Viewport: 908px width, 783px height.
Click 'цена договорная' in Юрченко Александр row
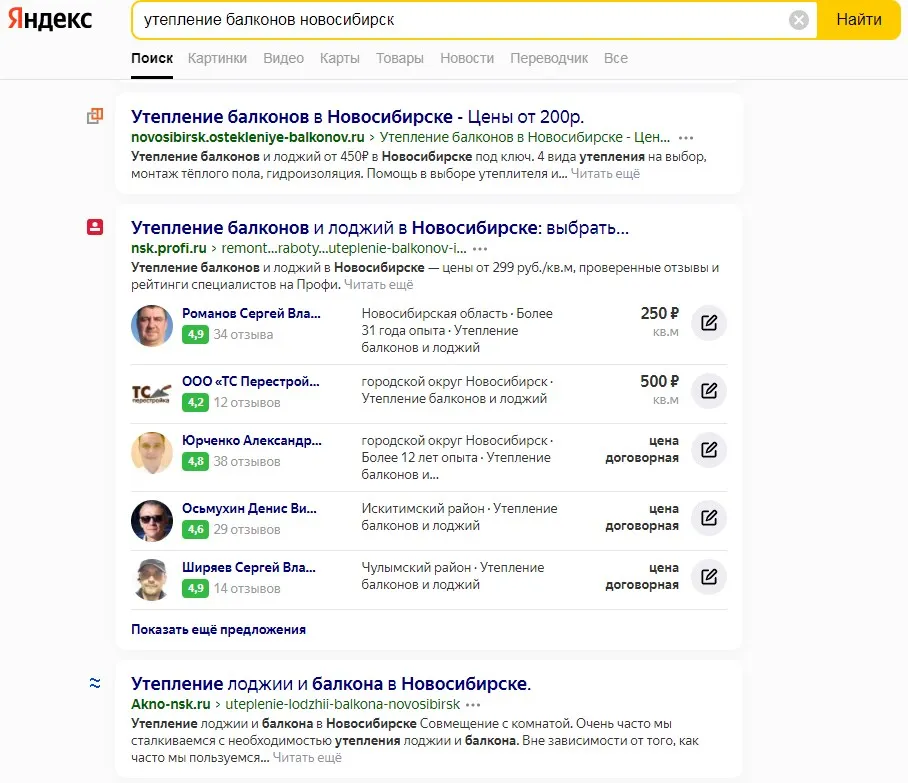click(x=642, y=449)
